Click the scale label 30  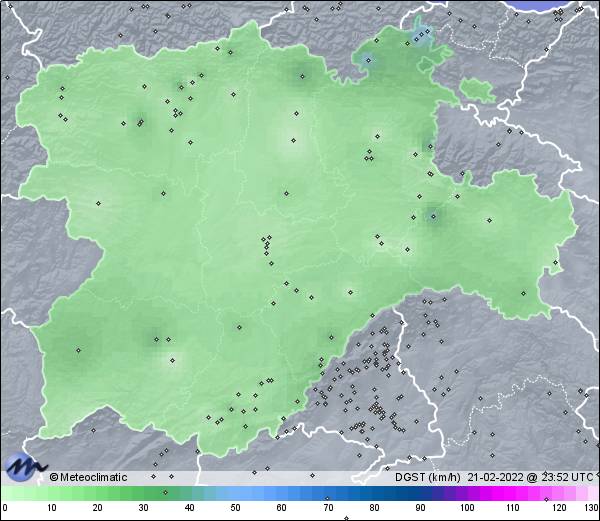[x=143, y=508]
